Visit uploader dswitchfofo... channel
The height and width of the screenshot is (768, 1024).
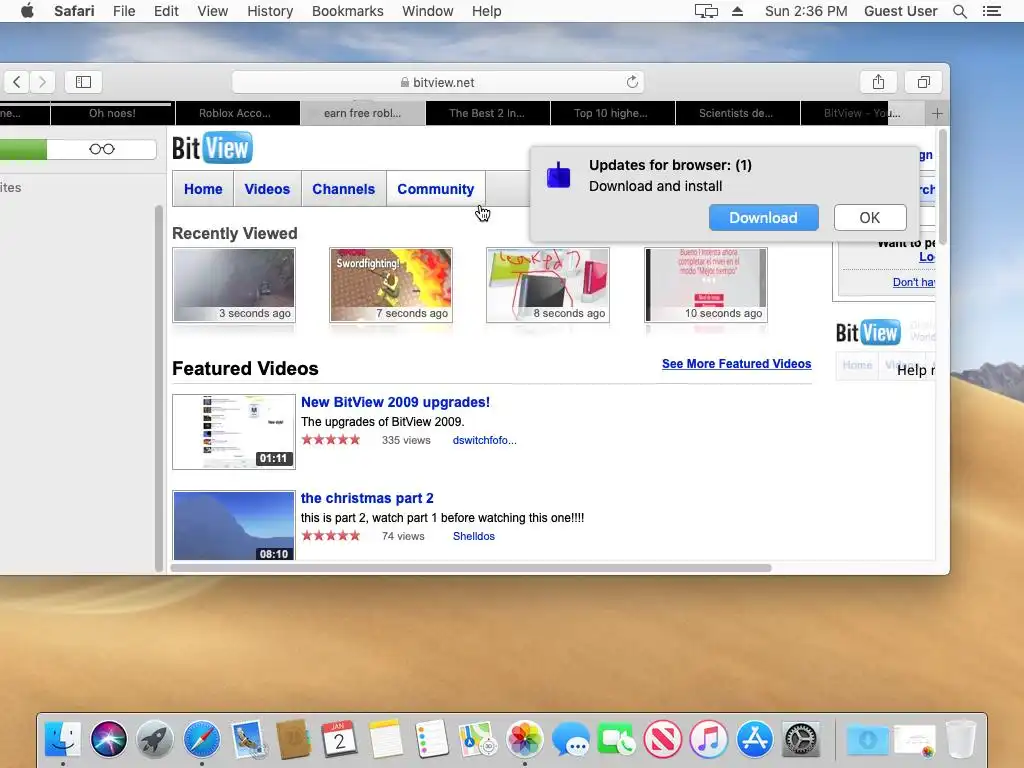tap(485, 440)
